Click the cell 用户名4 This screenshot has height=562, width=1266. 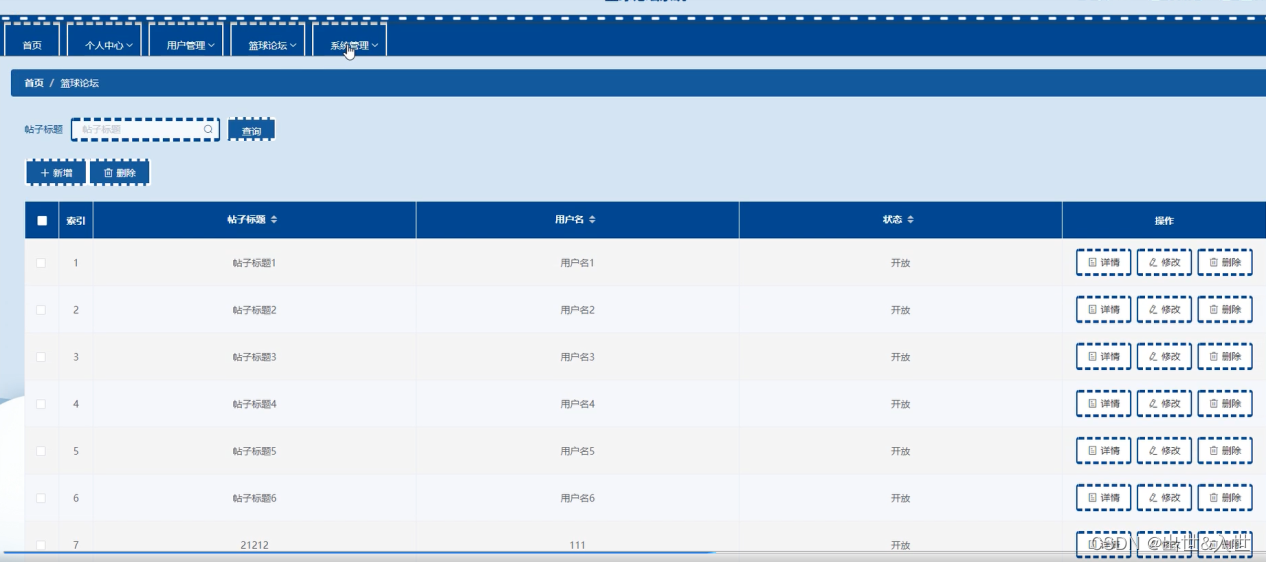point(578,404)
